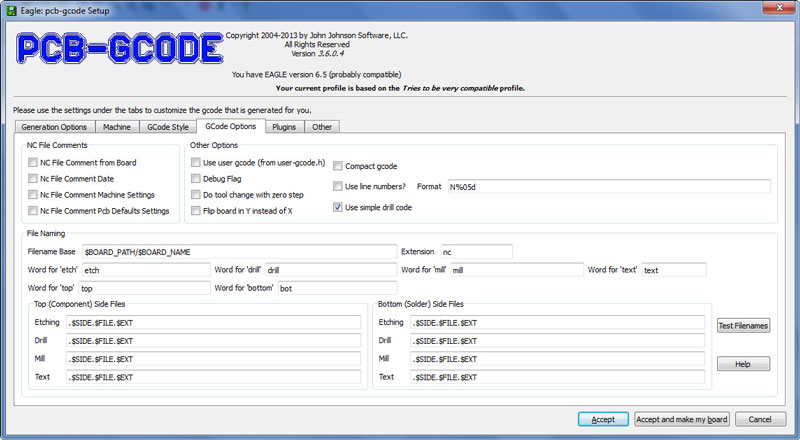Click the PCB-GCODE logo image

(119, 48)
